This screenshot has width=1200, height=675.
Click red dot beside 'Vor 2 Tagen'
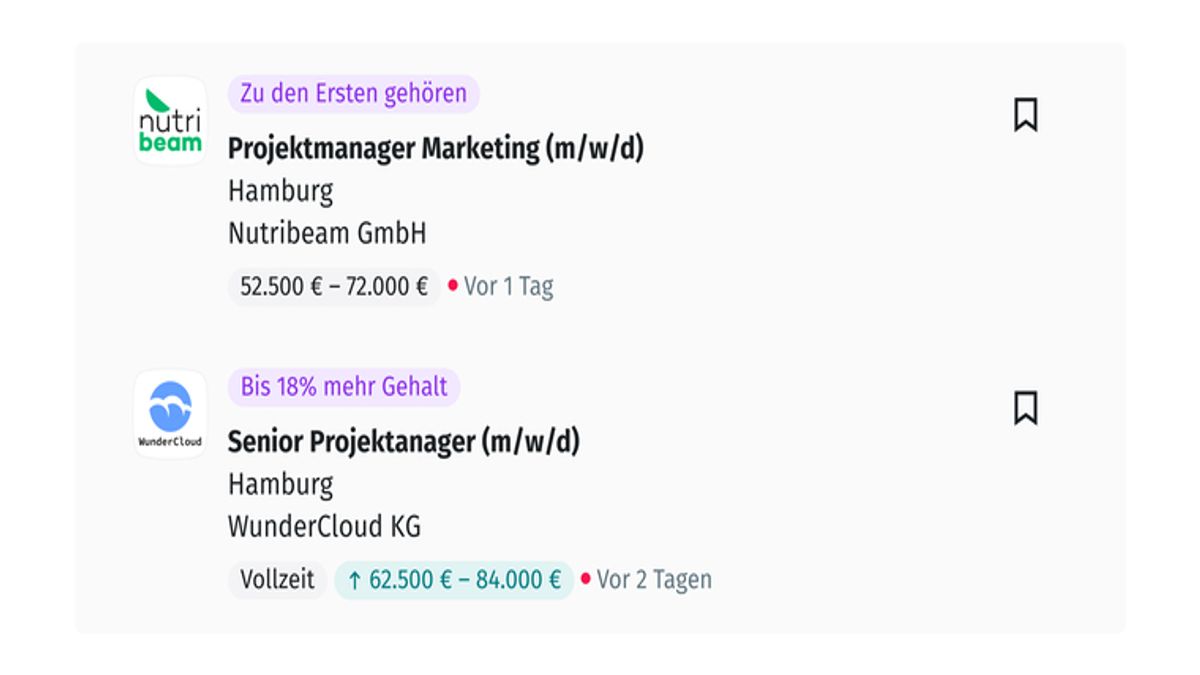pyautogui.click(x=586, y=579)
